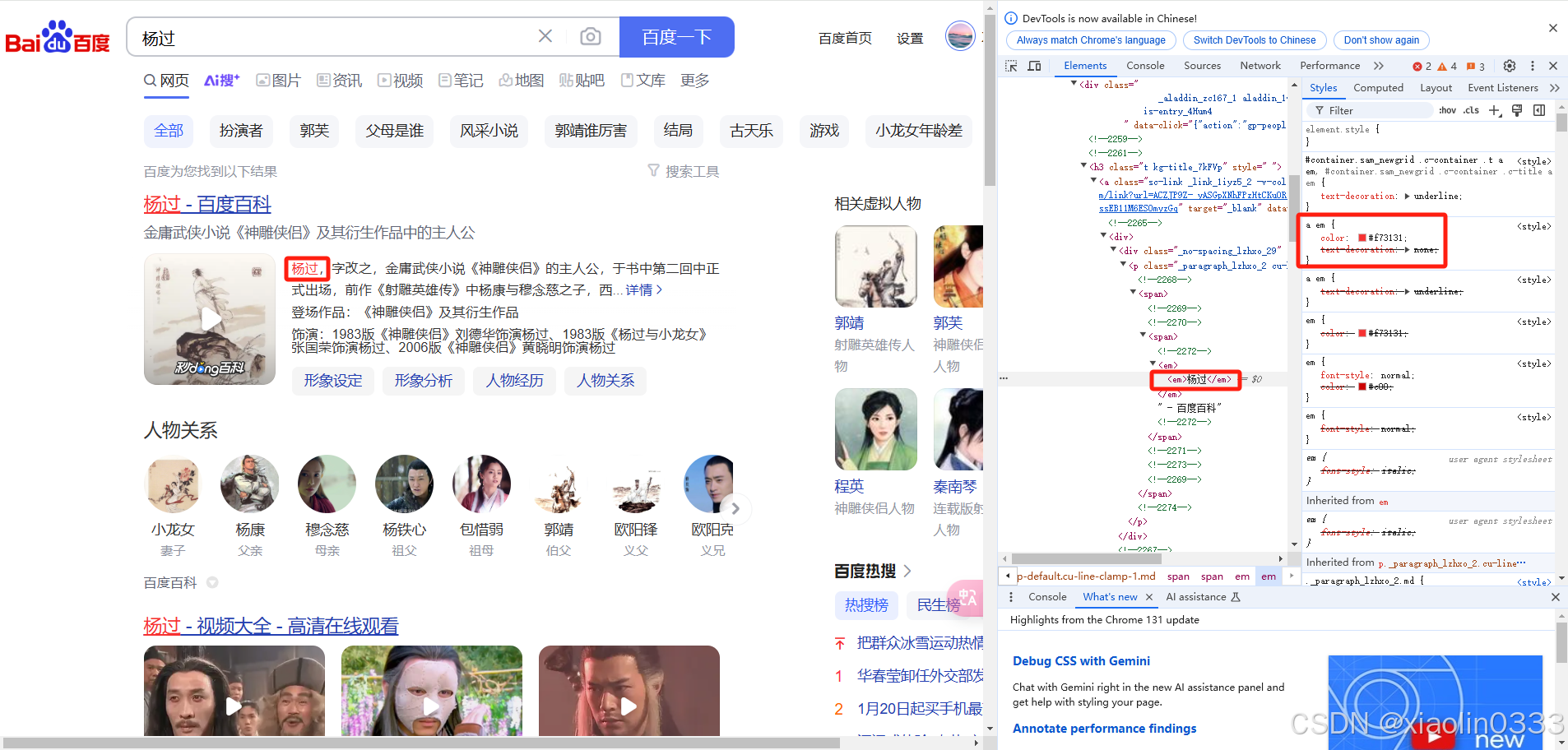Click Switch DevTools to Chinese
The height and width of the screenshot is (750, 1568).
tap(1254, 40)
